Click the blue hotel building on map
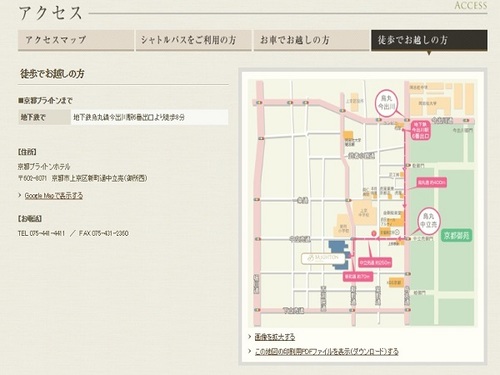 click(339, 255)
